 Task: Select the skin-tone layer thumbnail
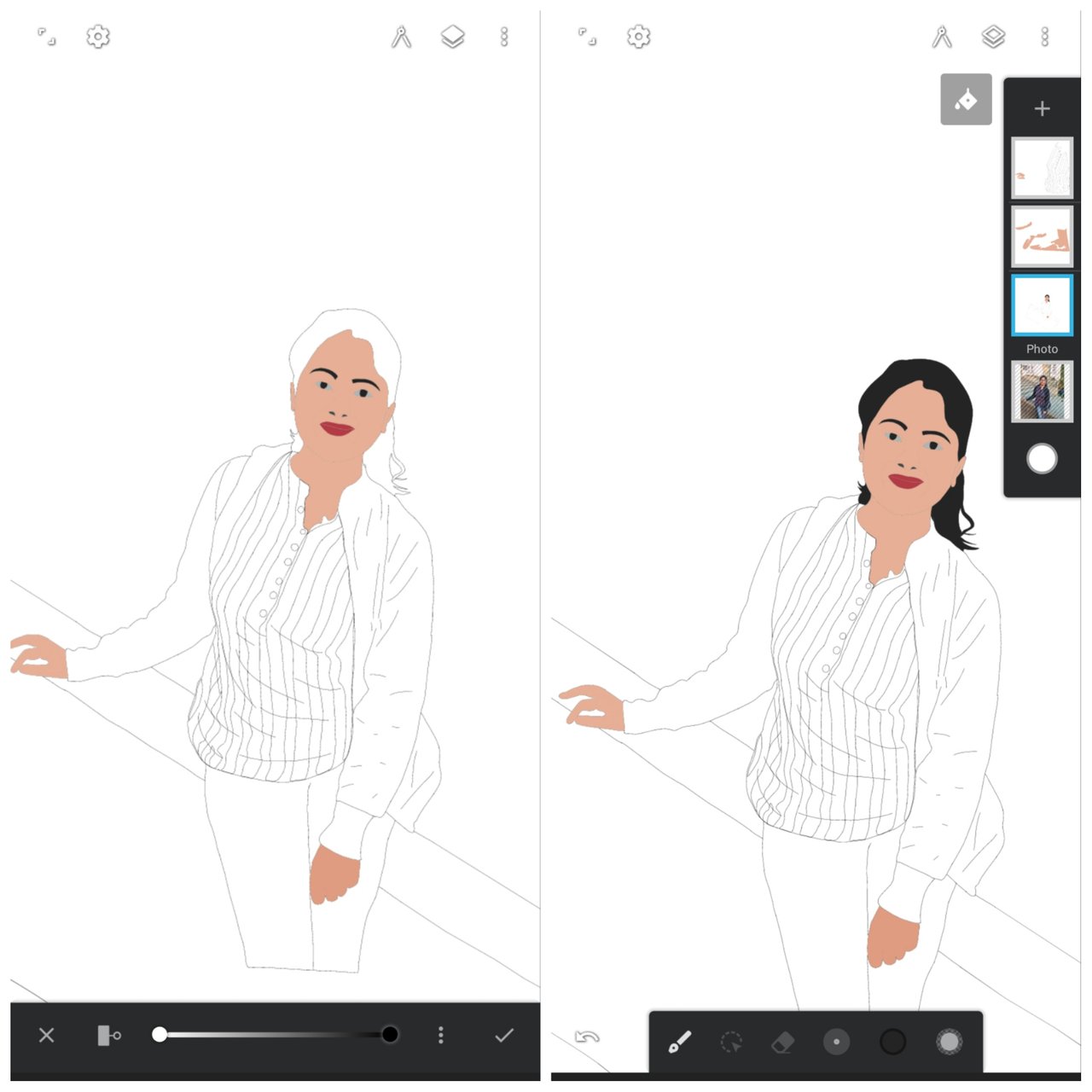pyautogui.click(x=1042, y=236)
